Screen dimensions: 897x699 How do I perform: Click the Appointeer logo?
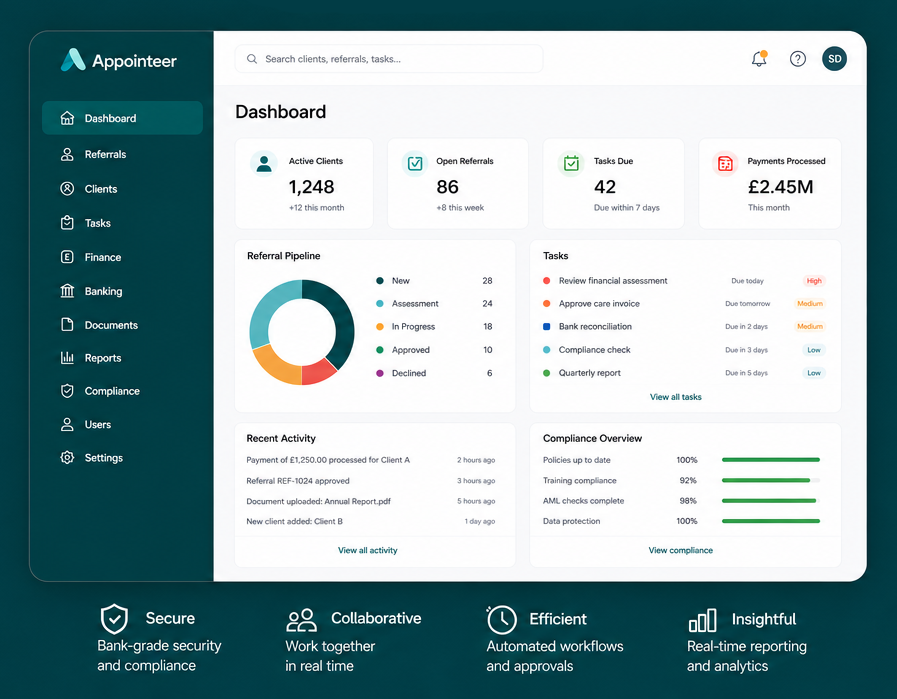pos(119,60)
